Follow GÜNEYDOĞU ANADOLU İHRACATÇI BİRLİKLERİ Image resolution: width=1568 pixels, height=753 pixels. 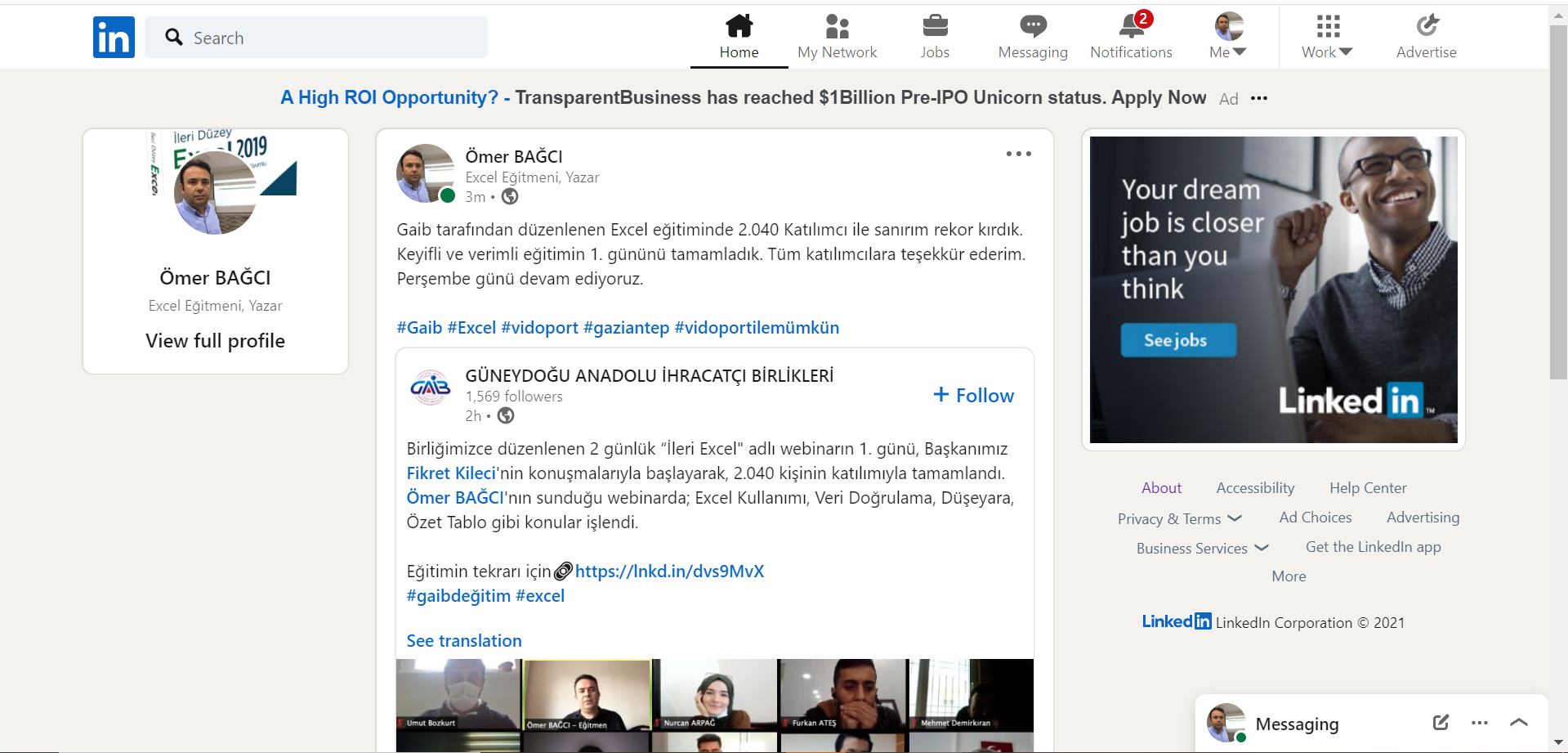(974, 396)
